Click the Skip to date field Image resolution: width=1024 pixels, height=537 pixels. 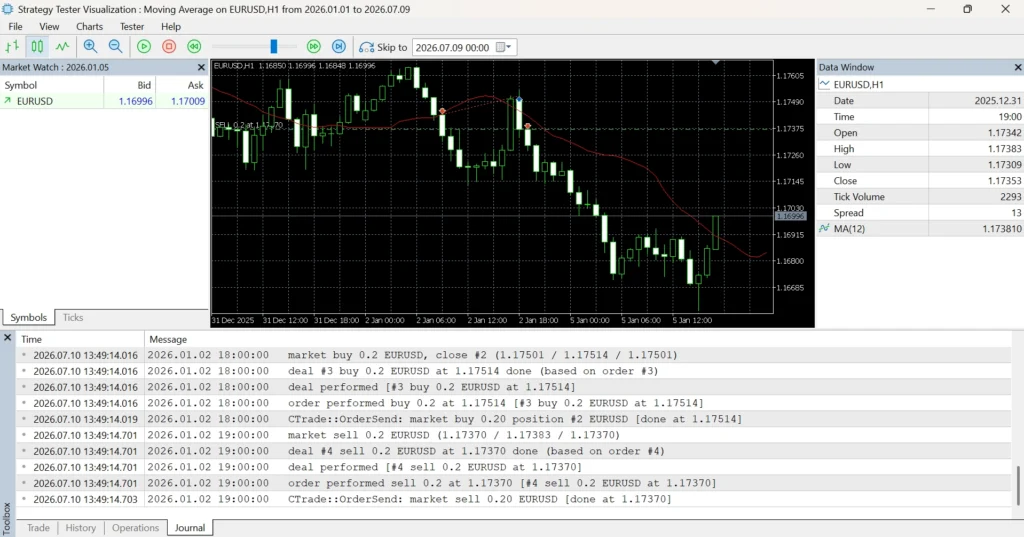coord(453,47)
